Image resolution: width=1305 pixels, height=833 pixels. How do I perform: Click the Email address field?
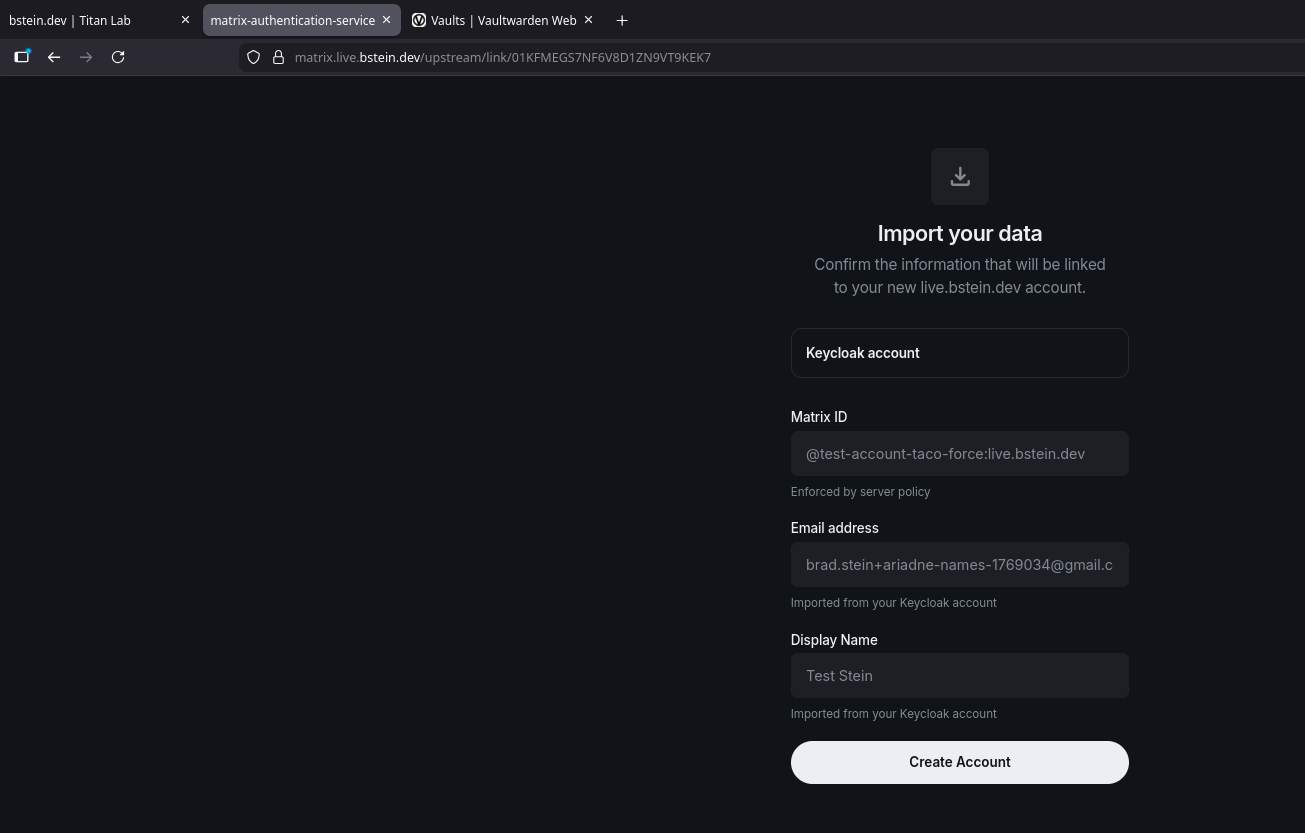pyautogui.click(x=959, y=565)
